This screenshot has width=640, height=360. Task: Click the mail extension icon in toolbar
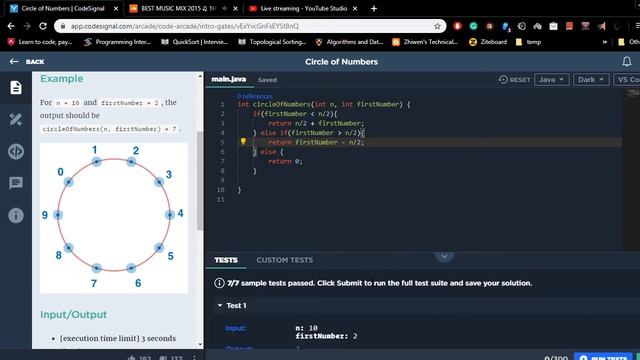click(553, 26)
